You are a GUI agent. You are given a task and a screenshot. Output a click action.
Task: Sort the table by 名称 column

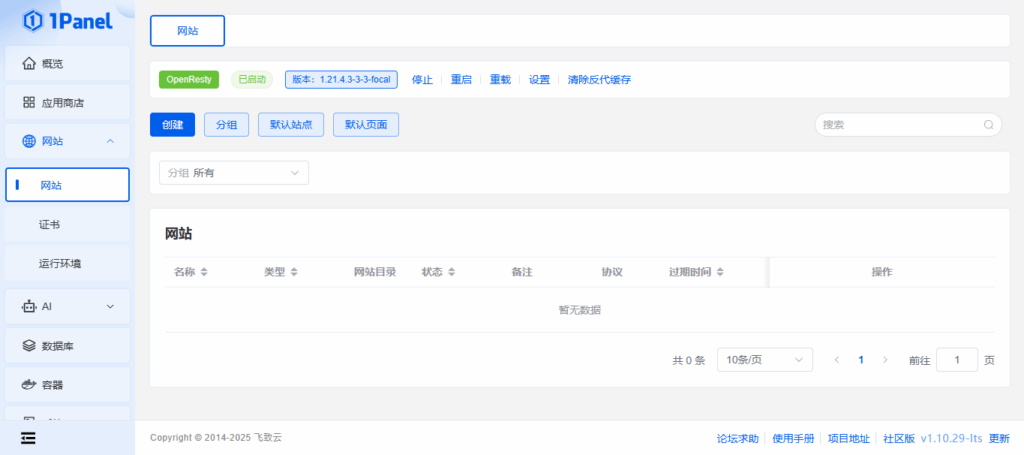pyautogui.click(x=204, y=272)
